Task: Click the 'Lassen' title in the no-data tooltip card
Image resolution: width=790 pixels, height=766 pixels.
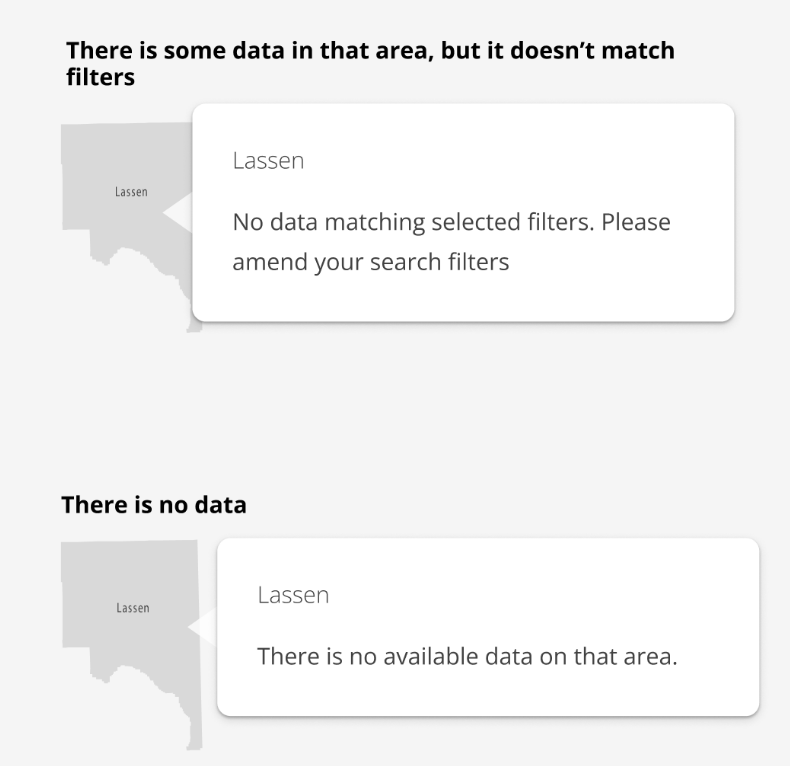Action: pos(293,596)
